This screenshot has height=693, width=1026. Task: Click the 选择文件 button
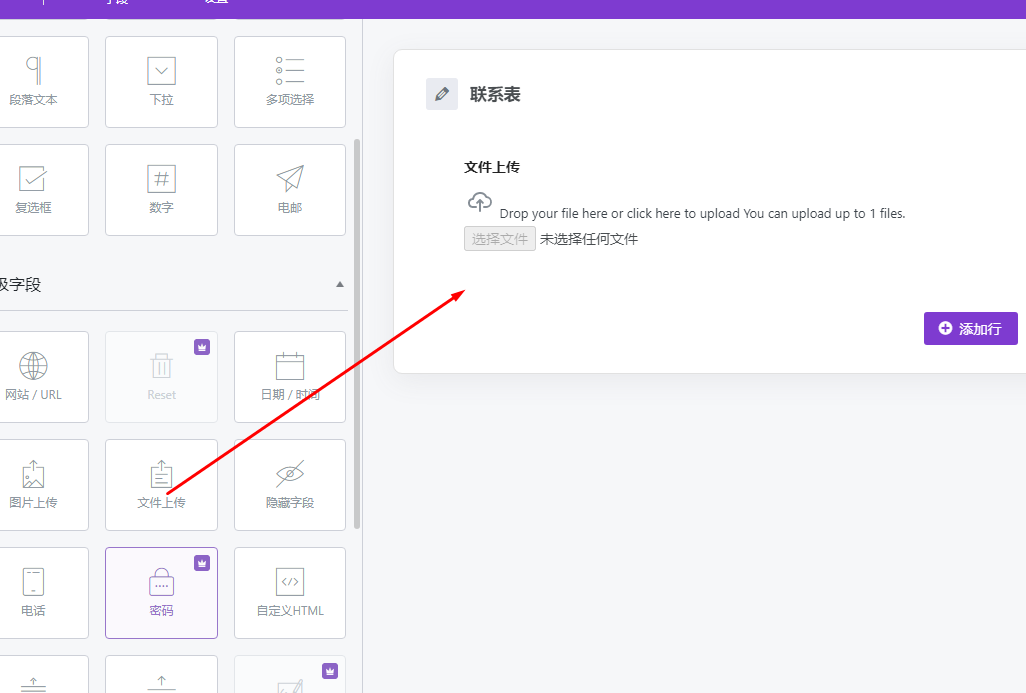coord(500,239)
